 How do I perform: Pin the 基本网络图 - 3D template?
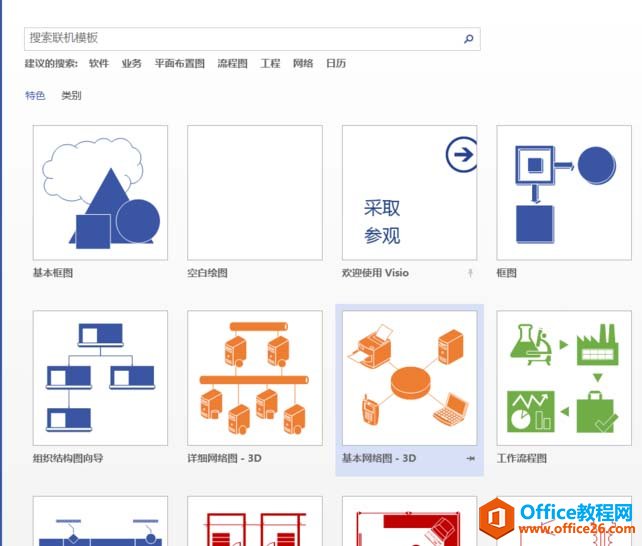pyautogui.click(x=470, y=458)
